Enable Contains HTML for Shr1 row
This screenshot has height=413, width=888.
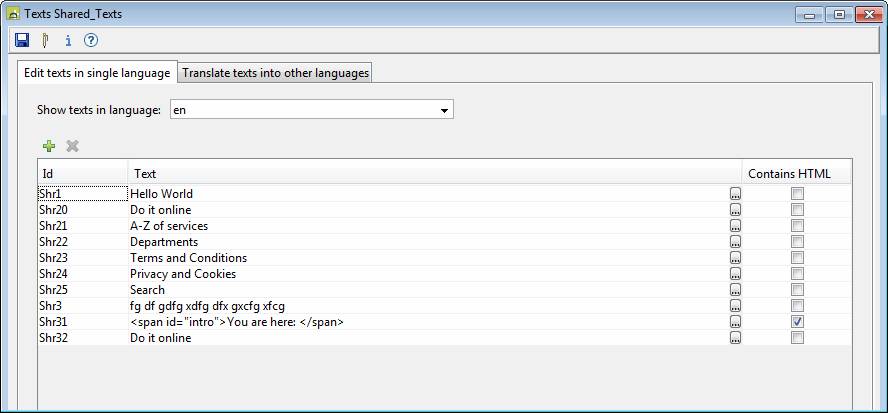[797, 194]
